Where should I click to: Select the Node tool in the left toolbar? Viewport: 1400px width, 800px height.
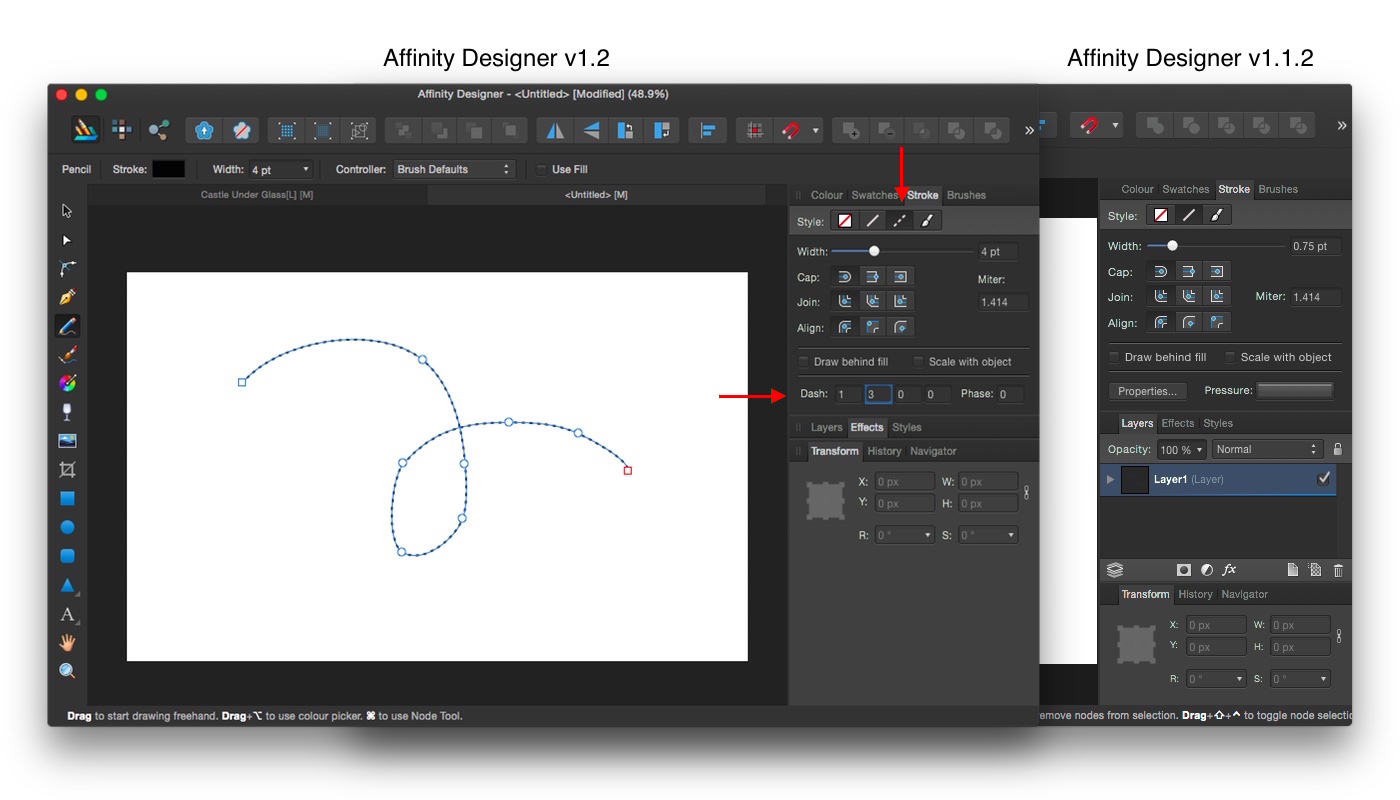tap(67, 240)
